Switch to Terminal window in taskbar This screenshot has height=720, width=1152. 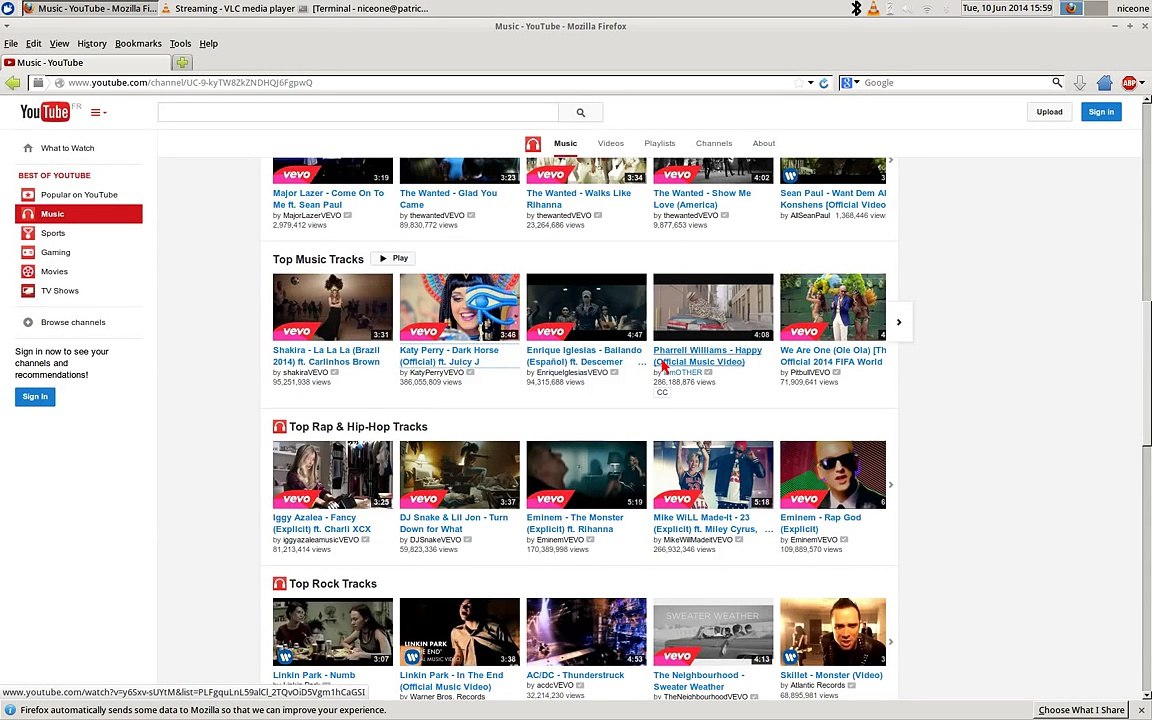[364, 8]
